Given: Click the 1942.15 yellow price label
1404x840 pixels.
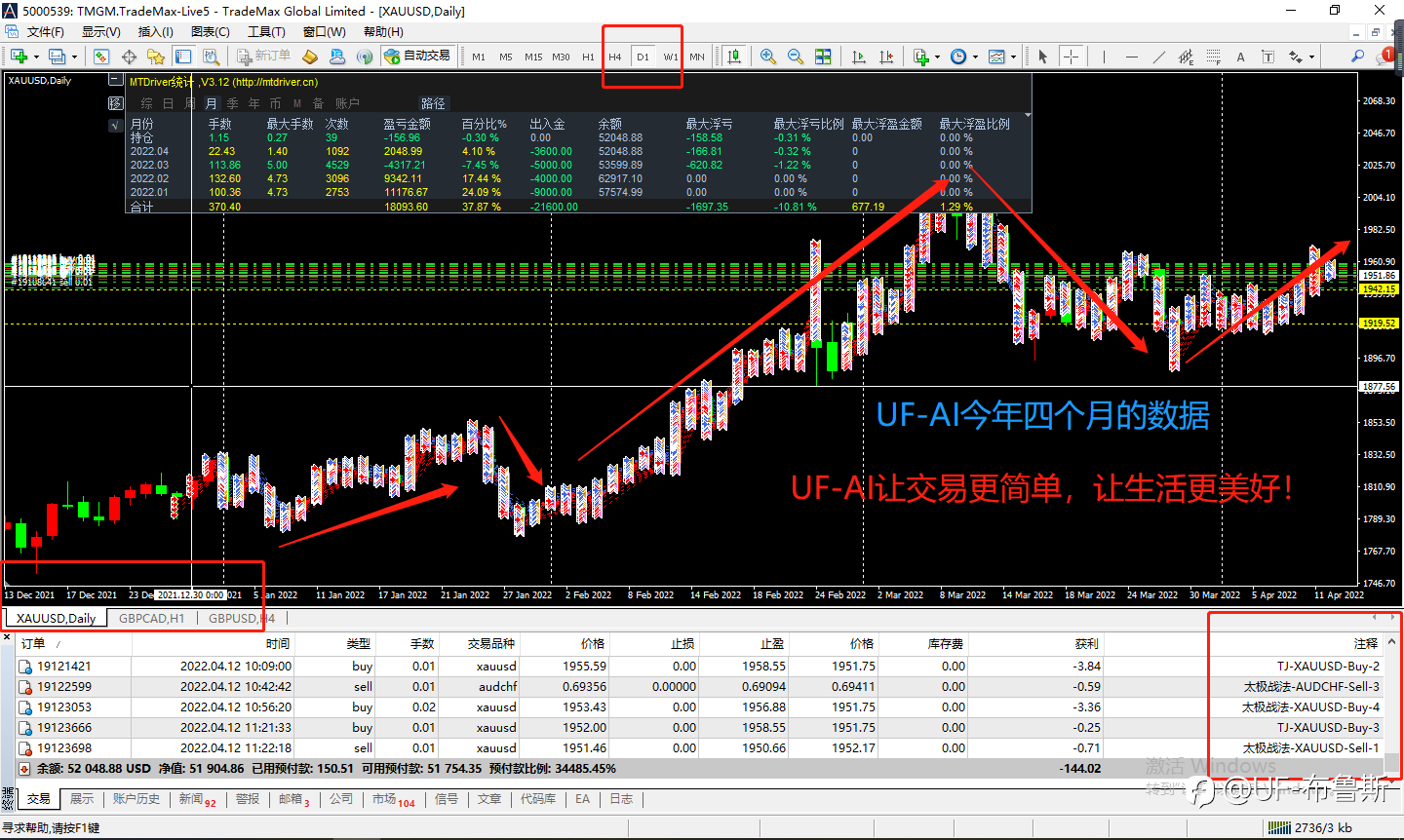Looking at the screenshot, I should click(x=1379, y=289).
